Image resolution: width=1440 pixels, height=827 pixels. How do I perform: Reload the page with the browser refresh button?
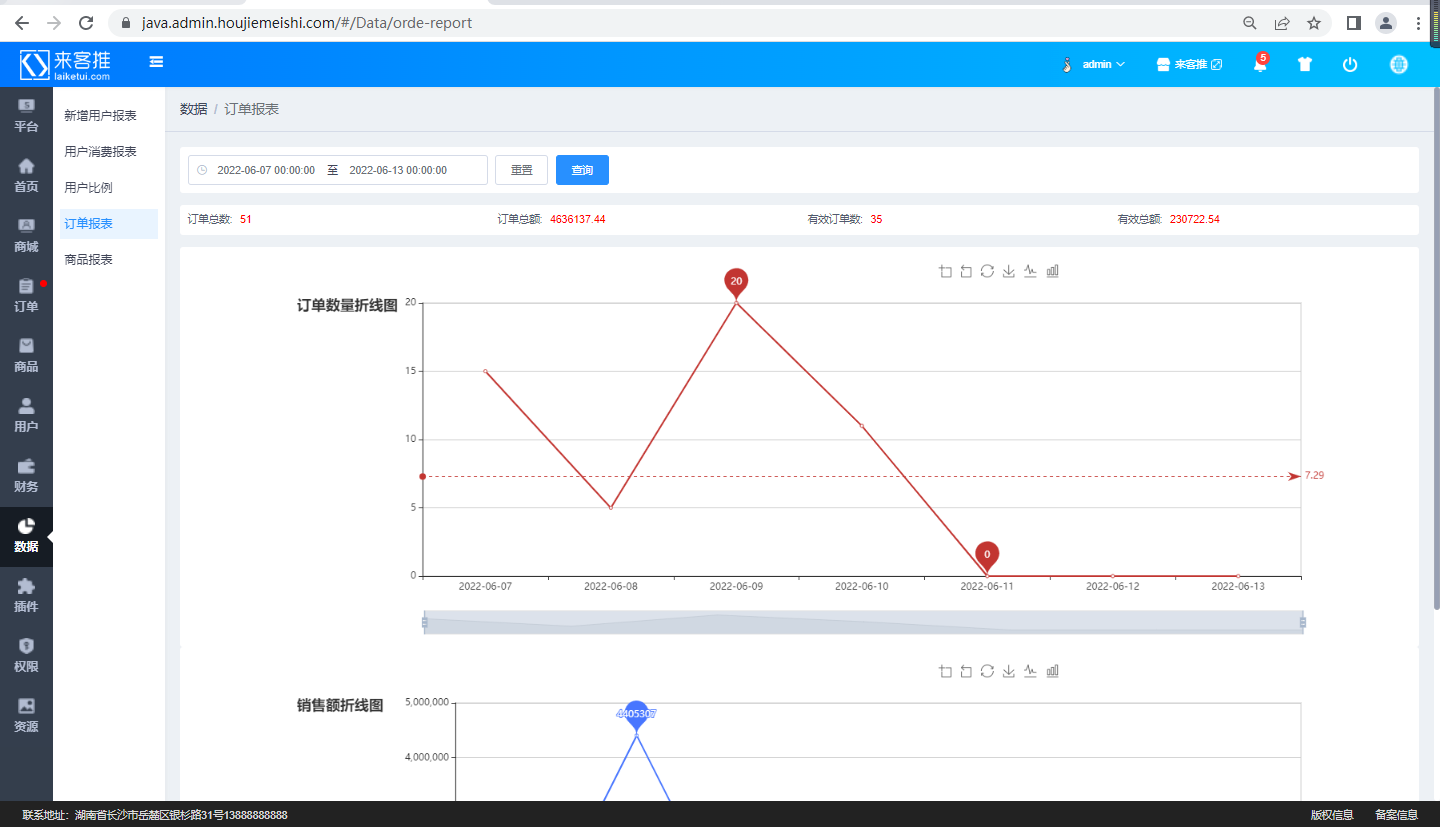point(86,22)
